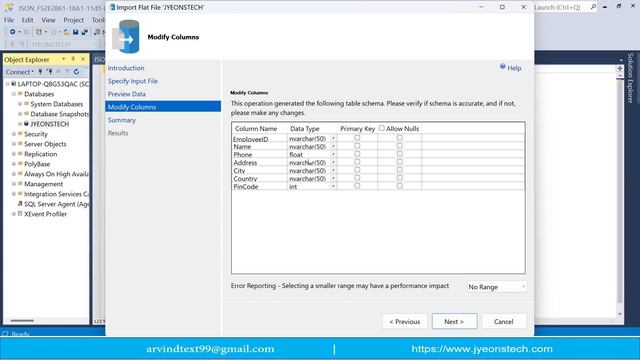The image size is (640, 360).
Task: Click the Help icon in the import dialog
Action: [502, 67]
